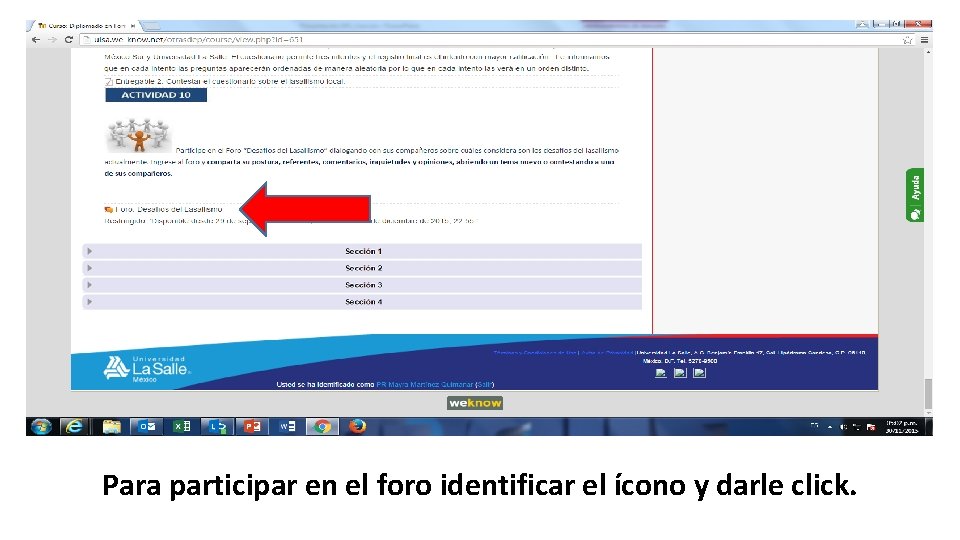Expand Sección 1 with its arrow

[x=89, y=251]
